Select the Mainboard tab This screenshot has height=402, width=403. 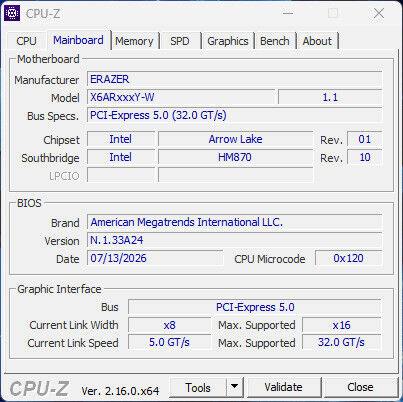(x=78, y=40)
